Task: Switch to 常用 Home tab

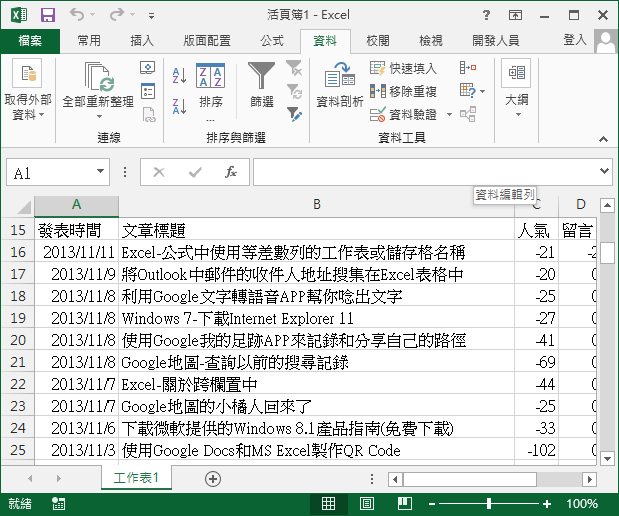Action: pyautogui.click(x=89, y=41)
